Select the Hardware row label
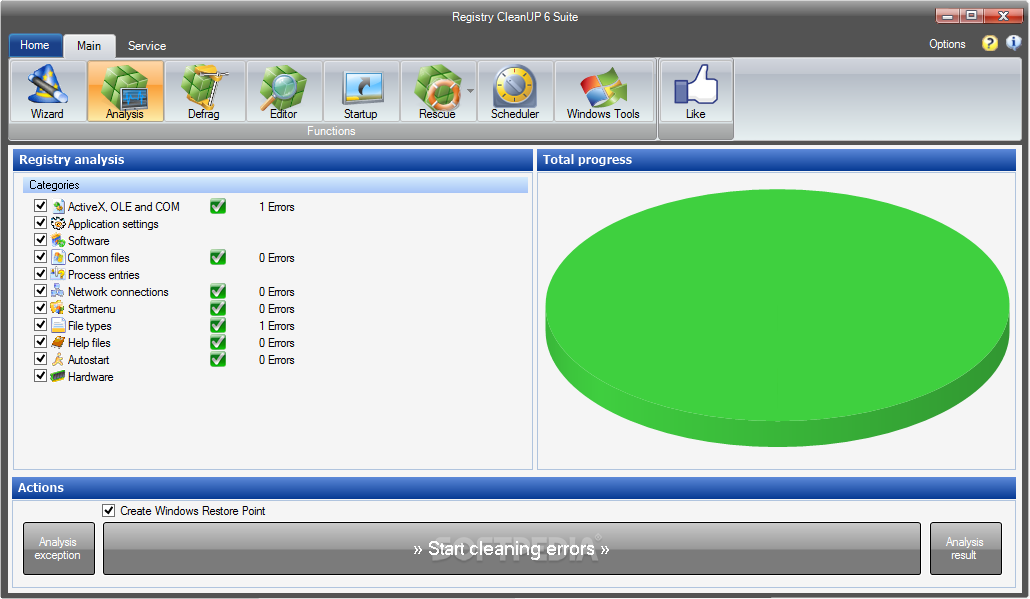1030x599 pixels. point(91,377)
